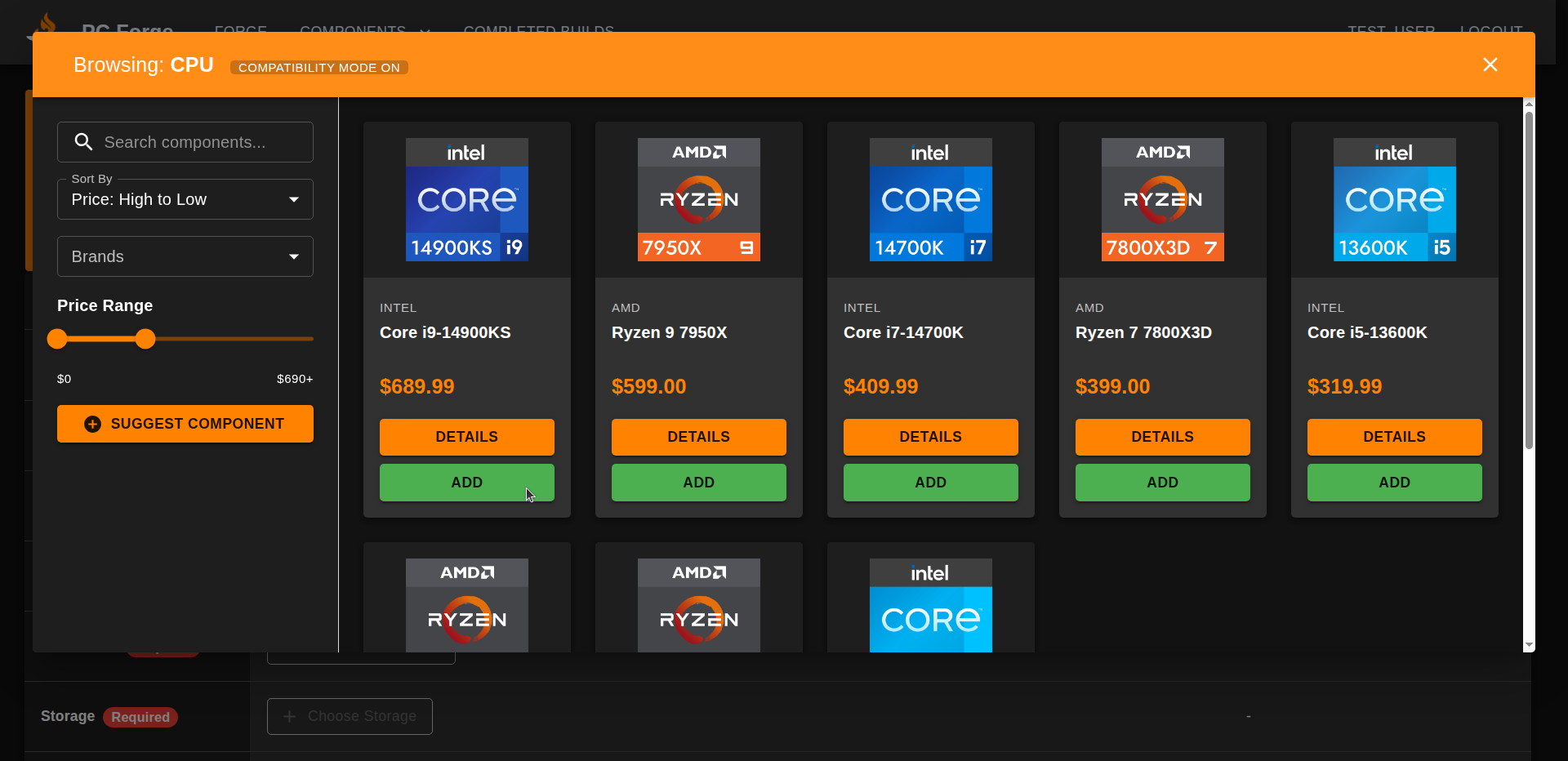
Task: Add the Core i9-14900KS to build
Action: click(466, 483)
